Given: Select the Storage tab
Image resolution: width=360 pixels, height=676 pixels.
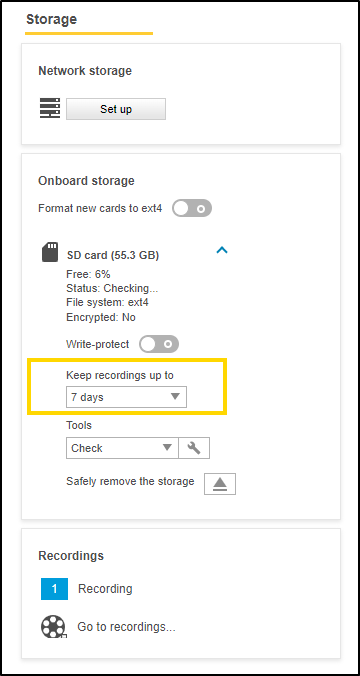Looking at the screenshot, I should (51, 19).
